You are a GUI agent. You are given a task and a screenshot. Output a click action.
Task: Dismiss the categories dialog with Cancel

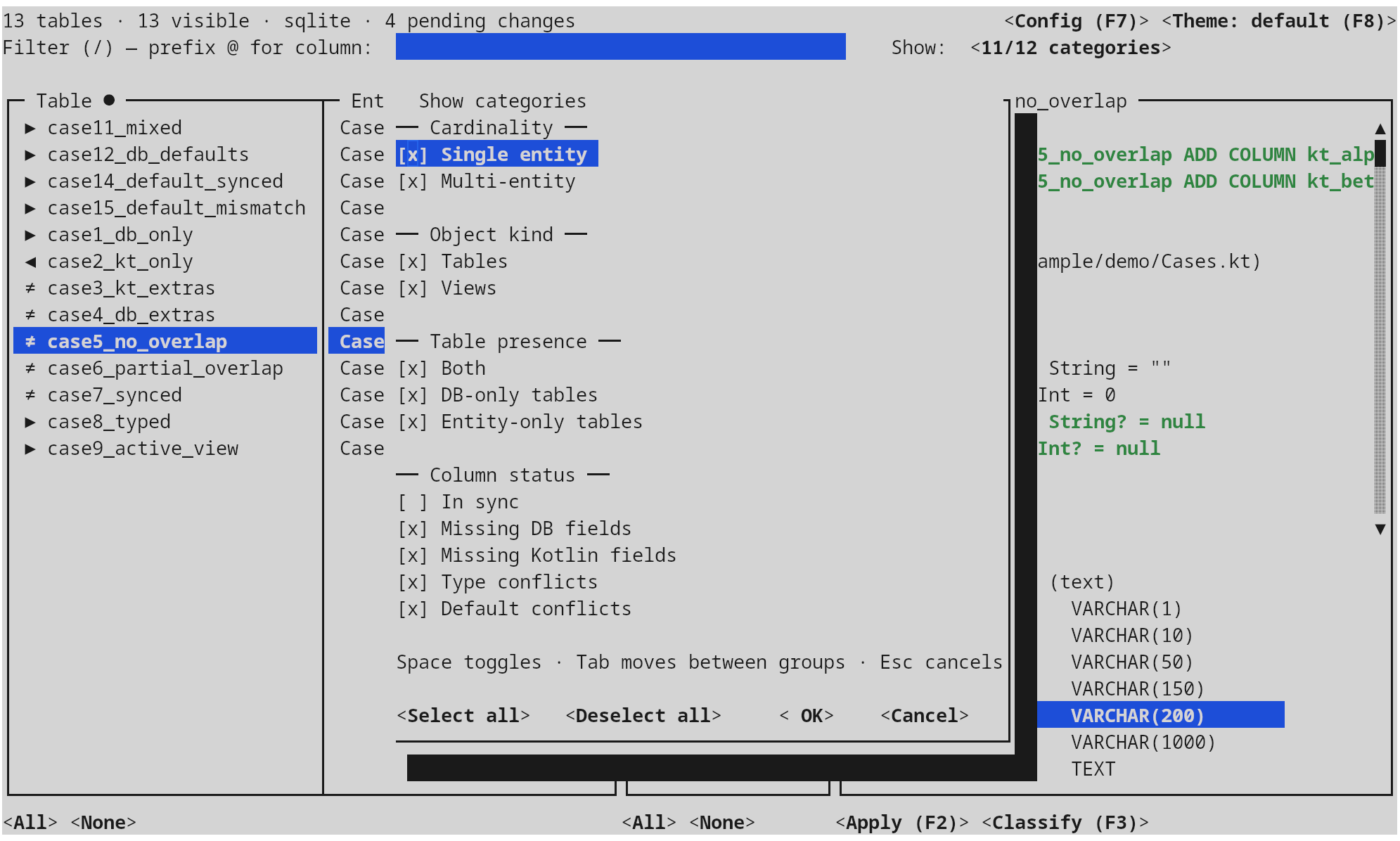tap(925, 716)
